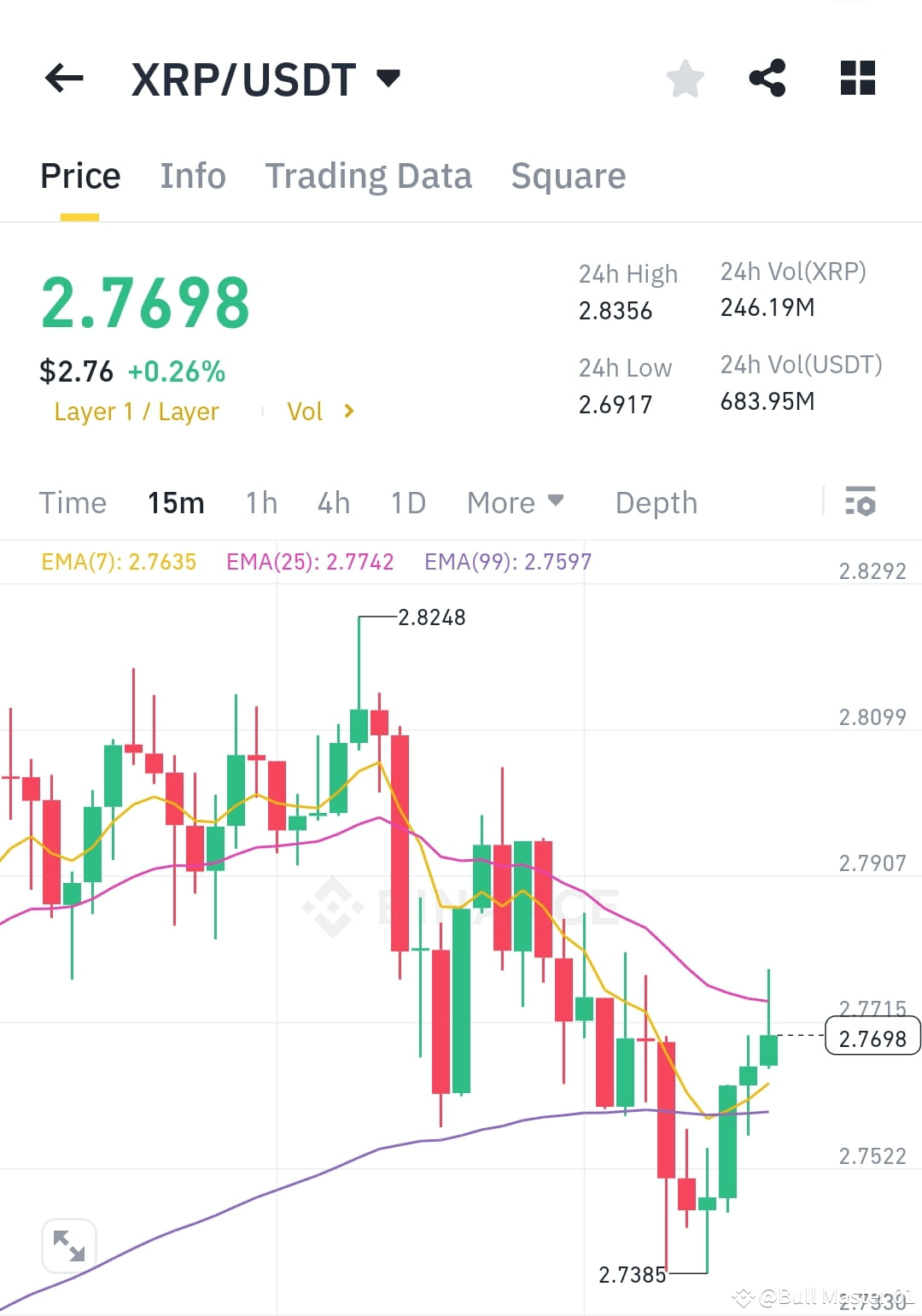The width and height of the screenshot is (922, 1316).
Task: Select the Info section
Action: (x=192, y=175)
